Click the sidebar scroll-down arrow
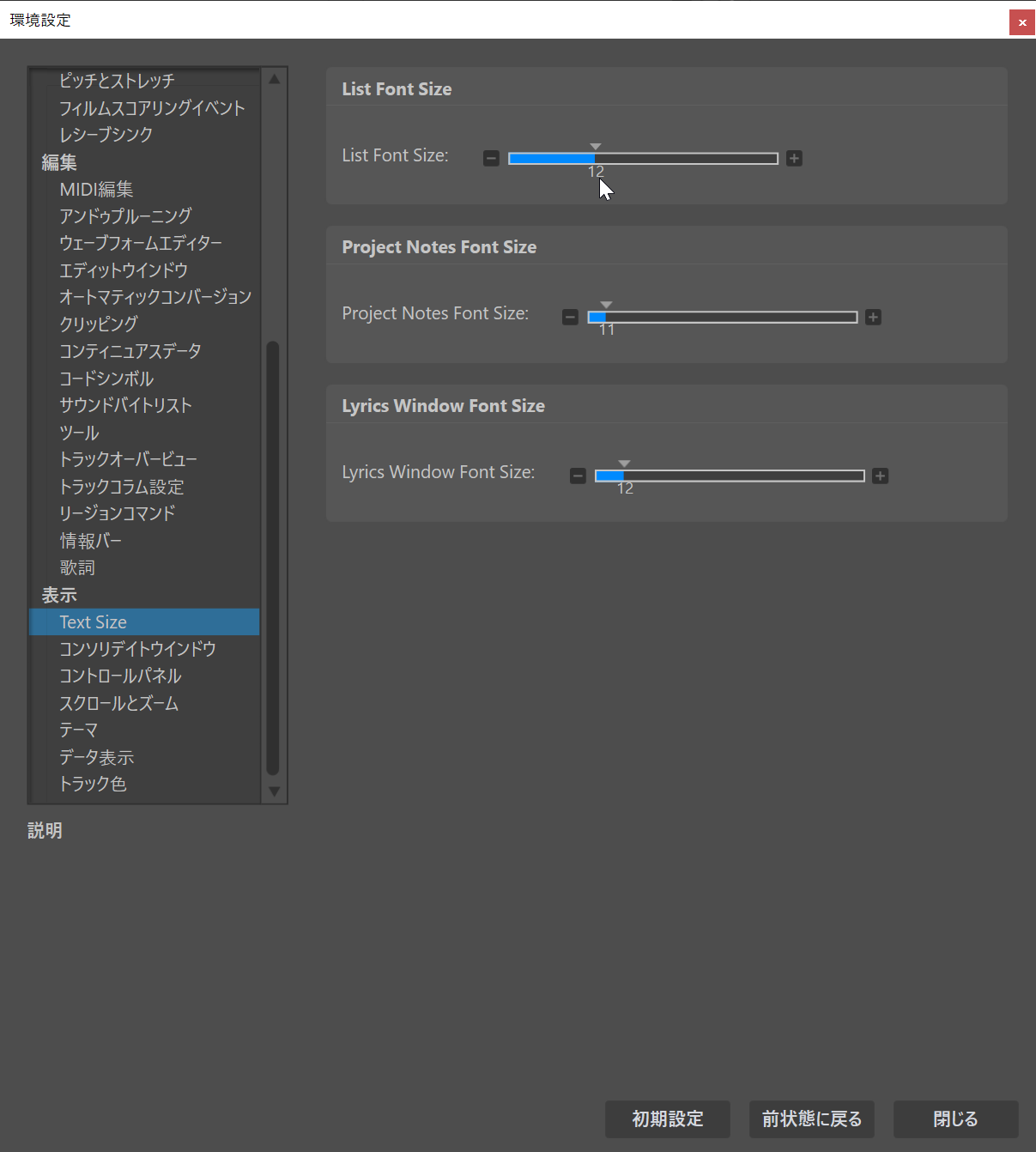Image resolution: width=1036 pixels, height=1152 pixels. coord(274,791)
